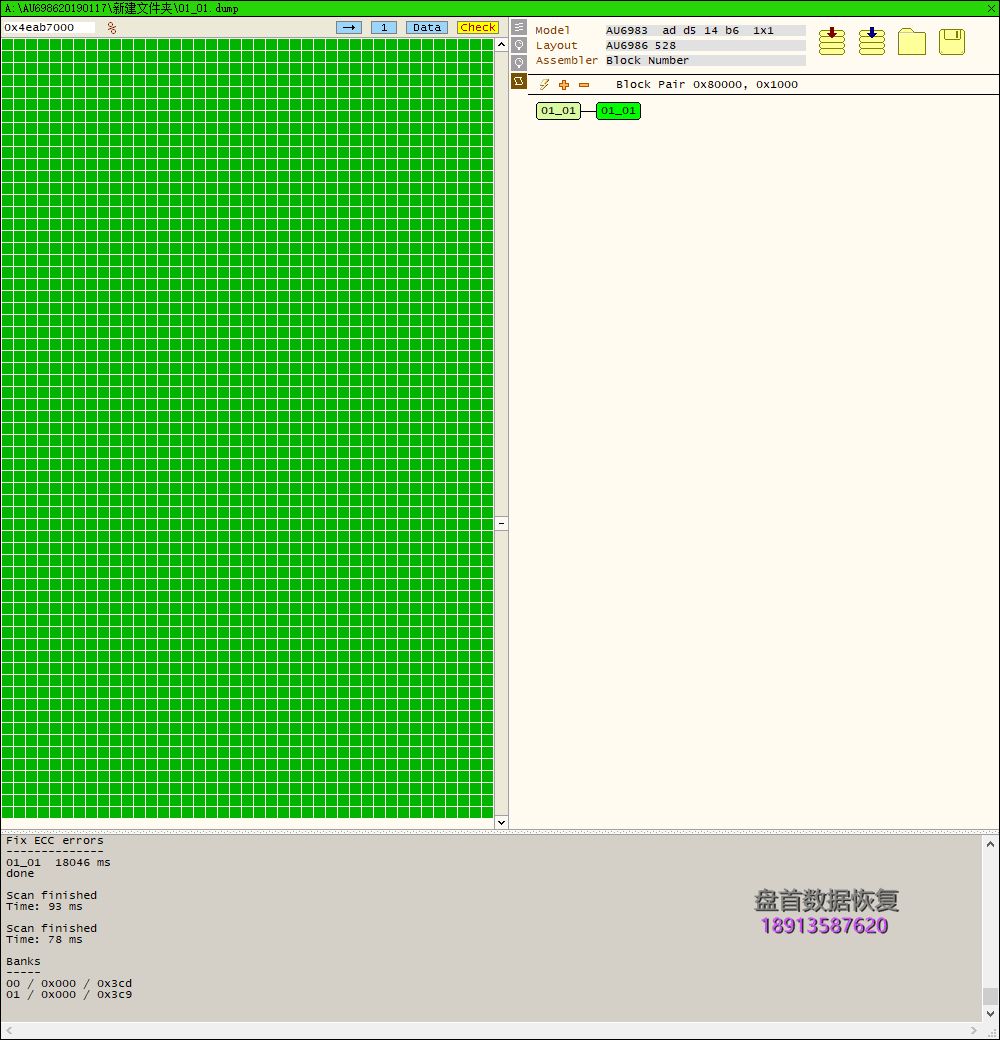Click the orange plus icon
Viewport: 1000px width, 1040px height.
click(x=564, y=84)
